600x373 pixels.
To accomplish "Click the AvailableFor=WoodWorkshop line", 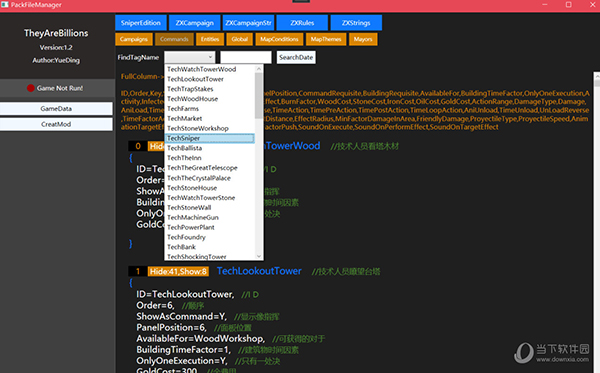I will [201, 339].
